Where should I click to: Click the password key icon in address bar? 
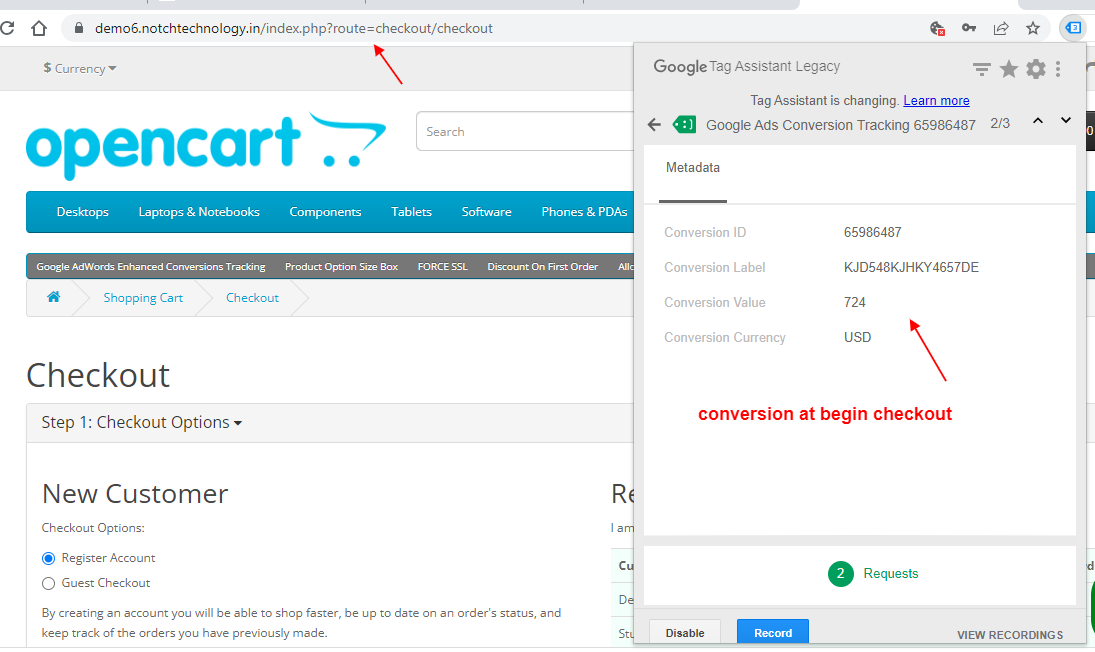coord(969,28)
